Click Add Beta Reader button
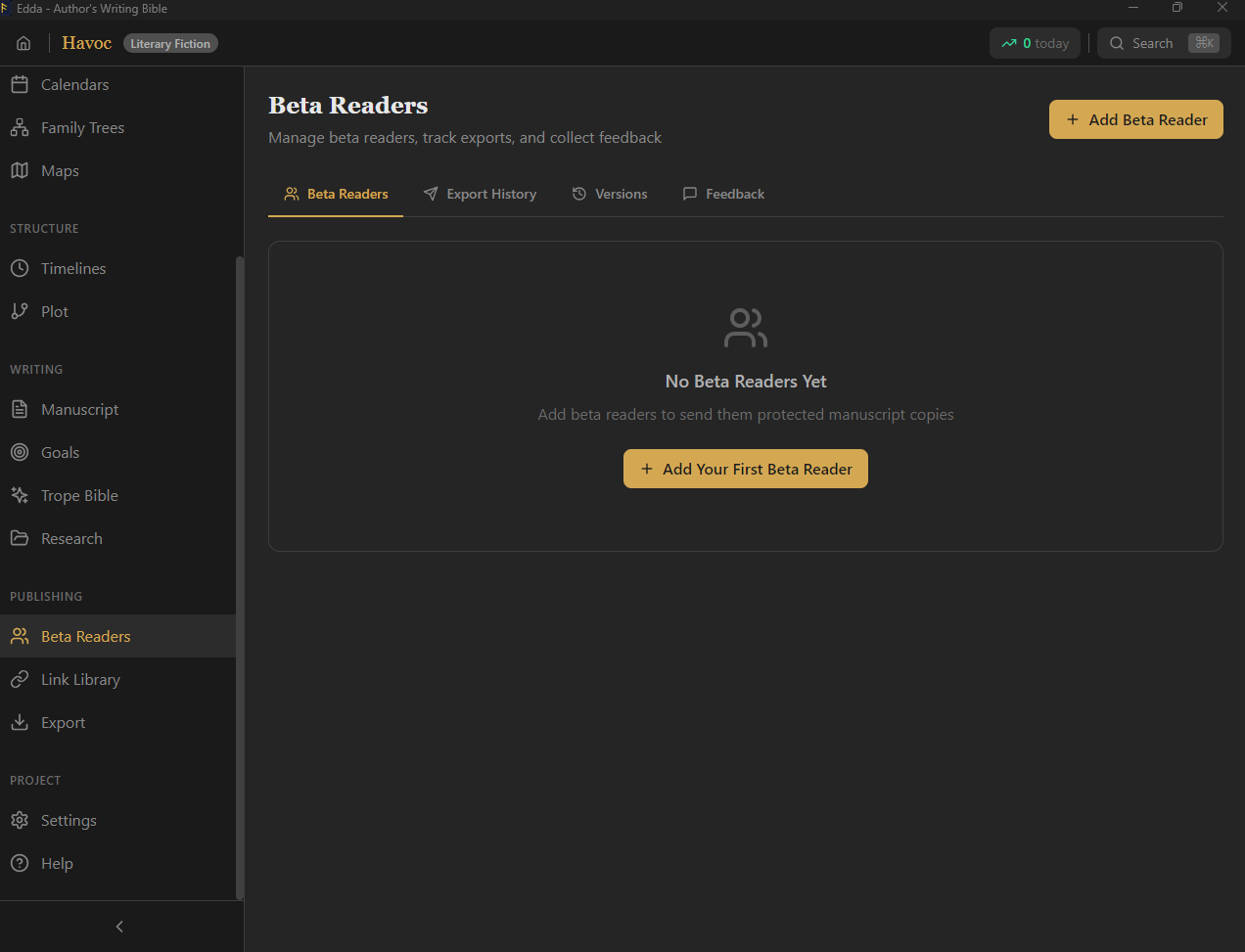The image size is (1245, 952). 1136,119
